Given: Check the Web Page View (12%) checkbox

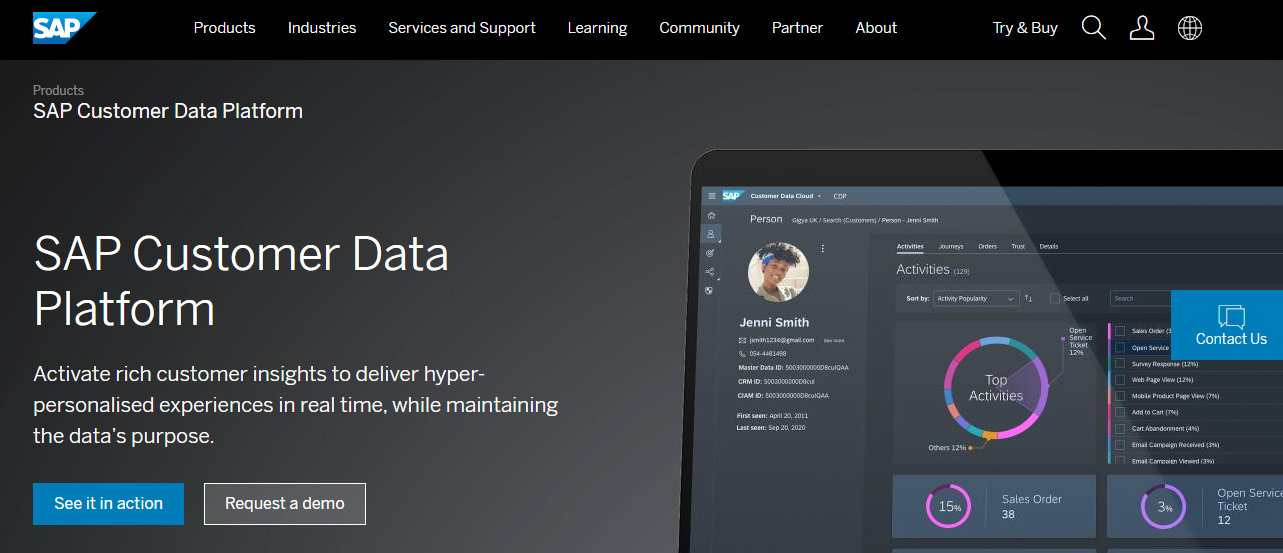Looking at the screenshot, I should pyautogui.click(x=1120, y=379).
